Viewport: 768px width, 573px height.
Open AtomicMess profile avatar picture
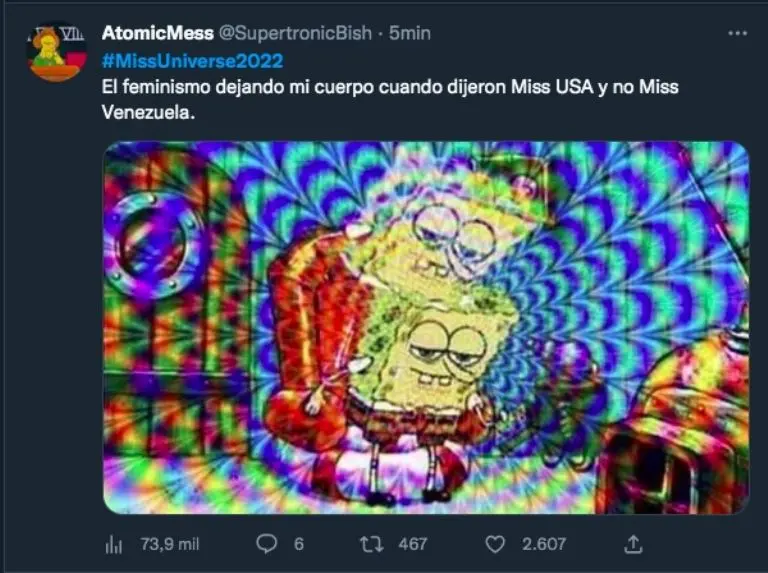56,52
